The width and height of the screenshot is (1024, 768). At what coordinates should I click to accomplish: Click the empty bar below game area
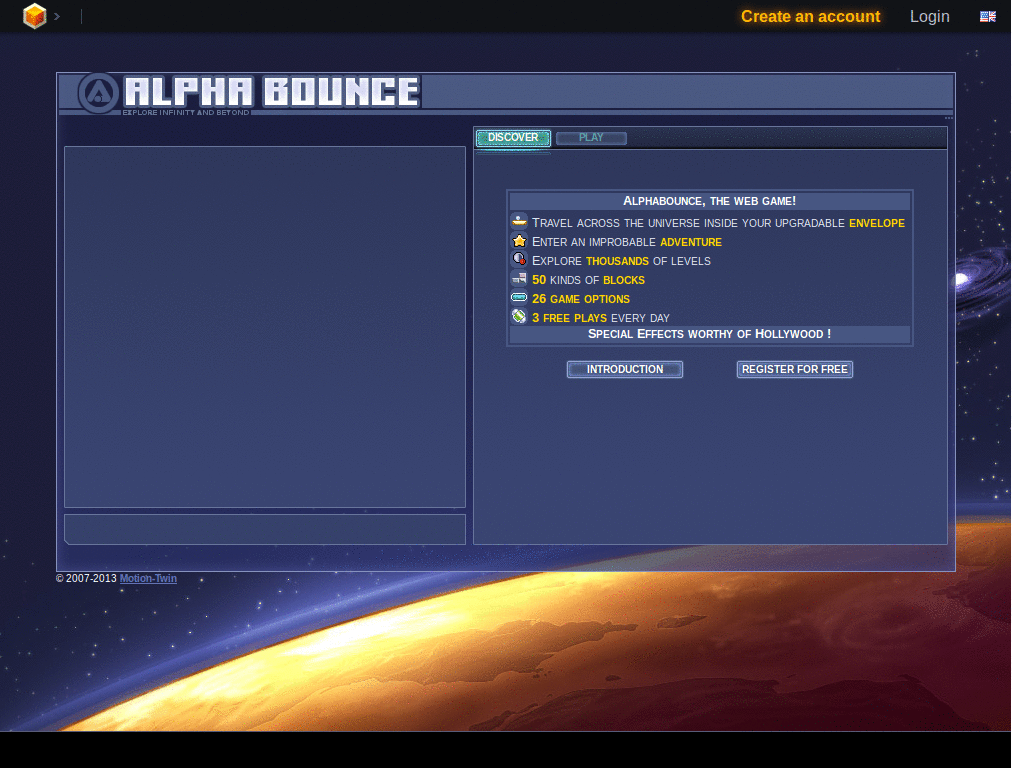coord(265,530)
